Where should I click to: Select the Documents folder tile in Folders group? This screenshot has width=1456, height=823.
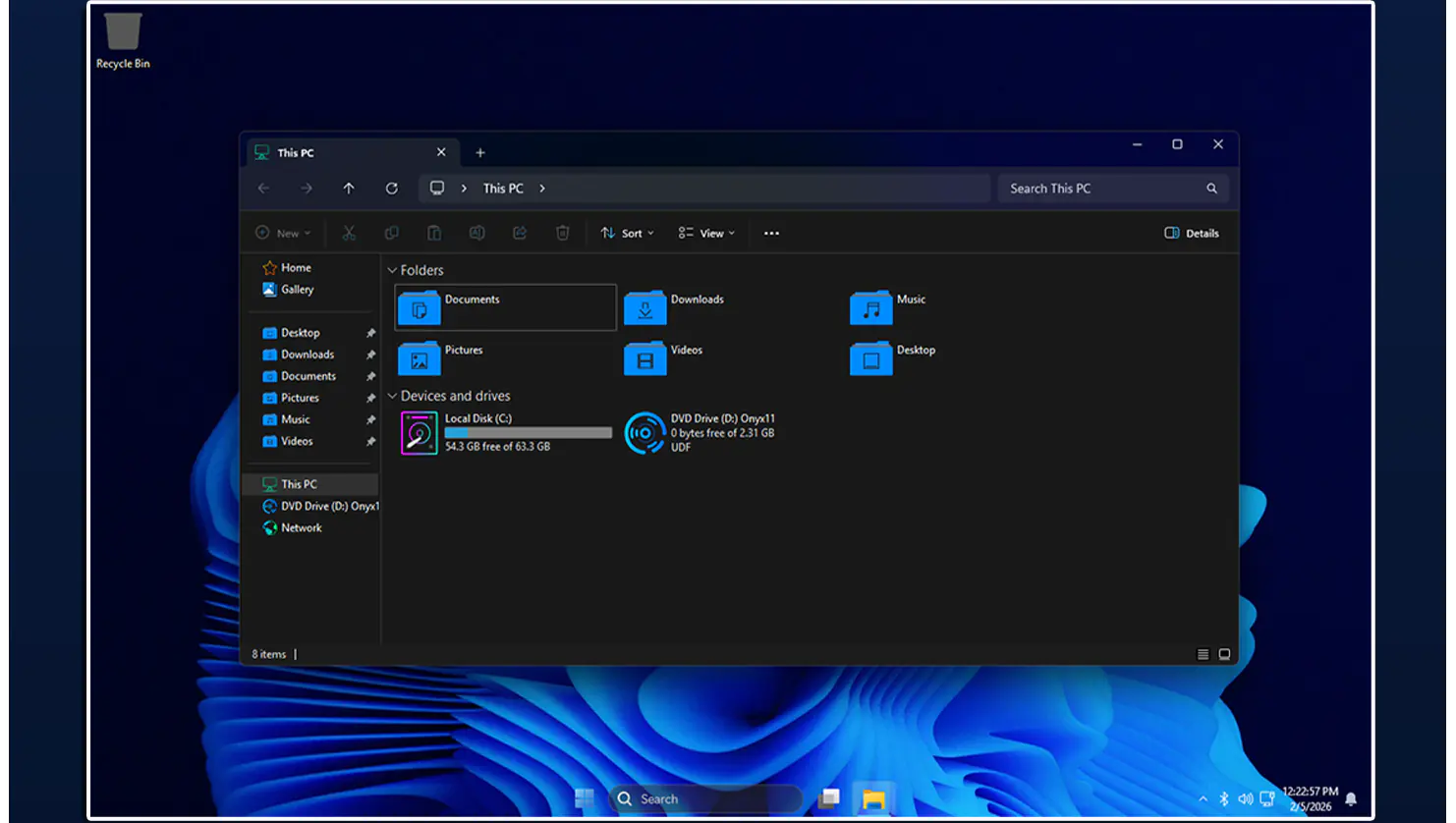click(506, 307)
